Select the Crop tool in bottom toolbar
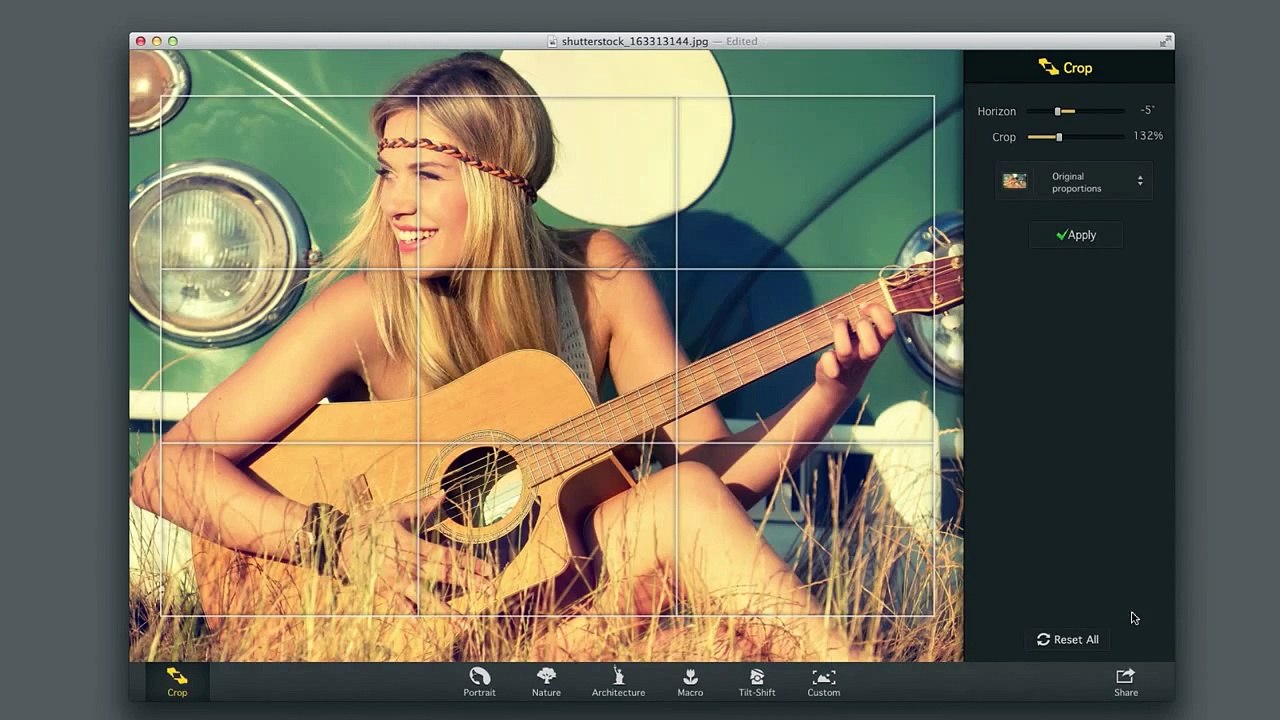The width and height of the screenshot is (1280, 720). 177,682
